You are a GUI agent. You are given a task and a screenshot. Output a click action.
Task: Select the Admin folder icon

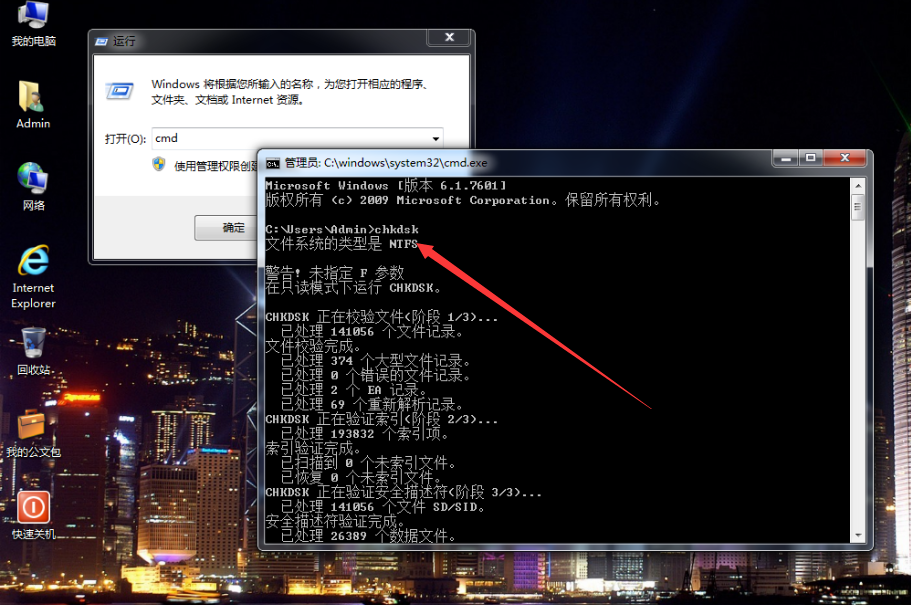click(33, 105)
